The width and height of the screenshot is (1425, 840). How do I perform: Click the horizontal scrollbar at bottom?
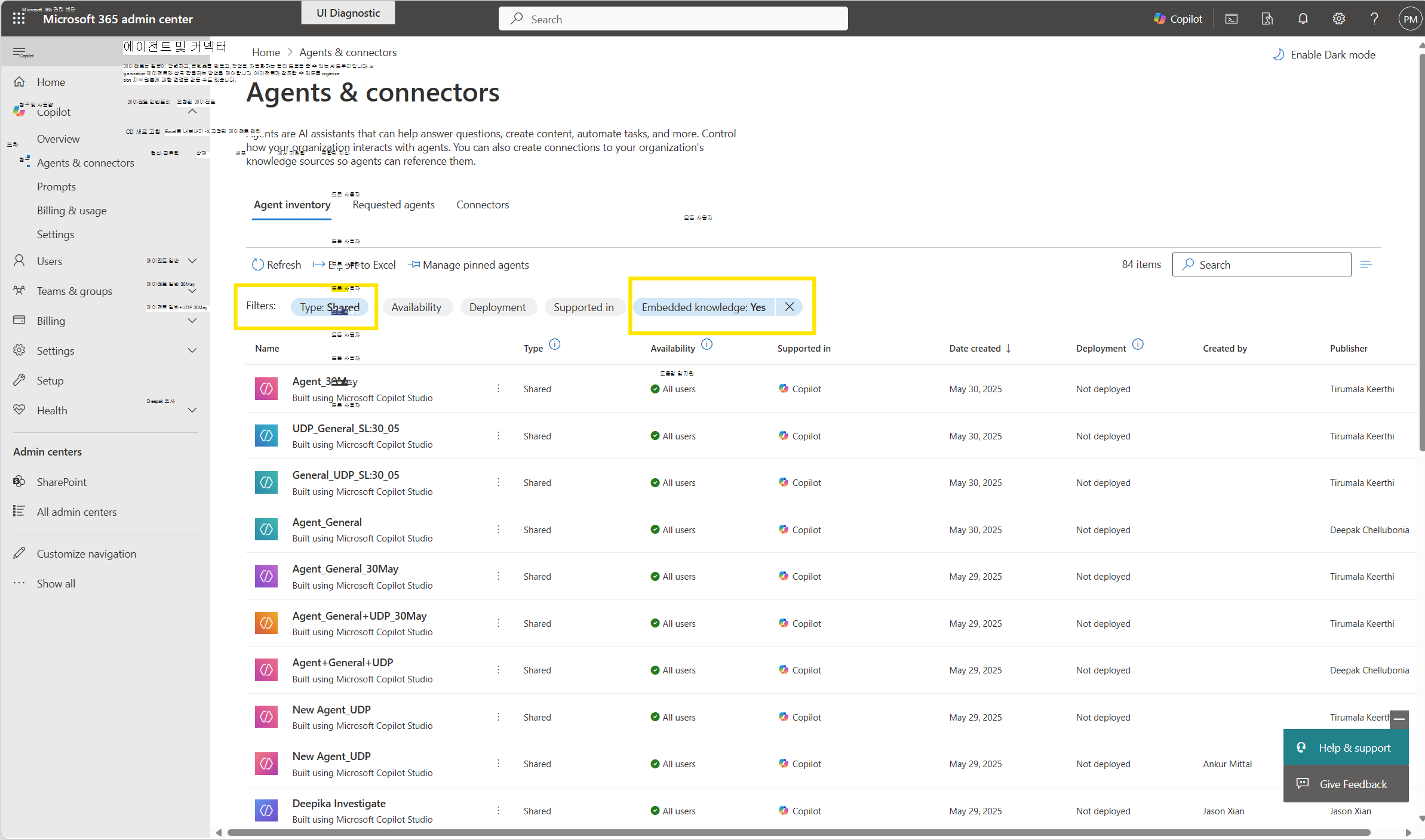click(x=797, y=832)
